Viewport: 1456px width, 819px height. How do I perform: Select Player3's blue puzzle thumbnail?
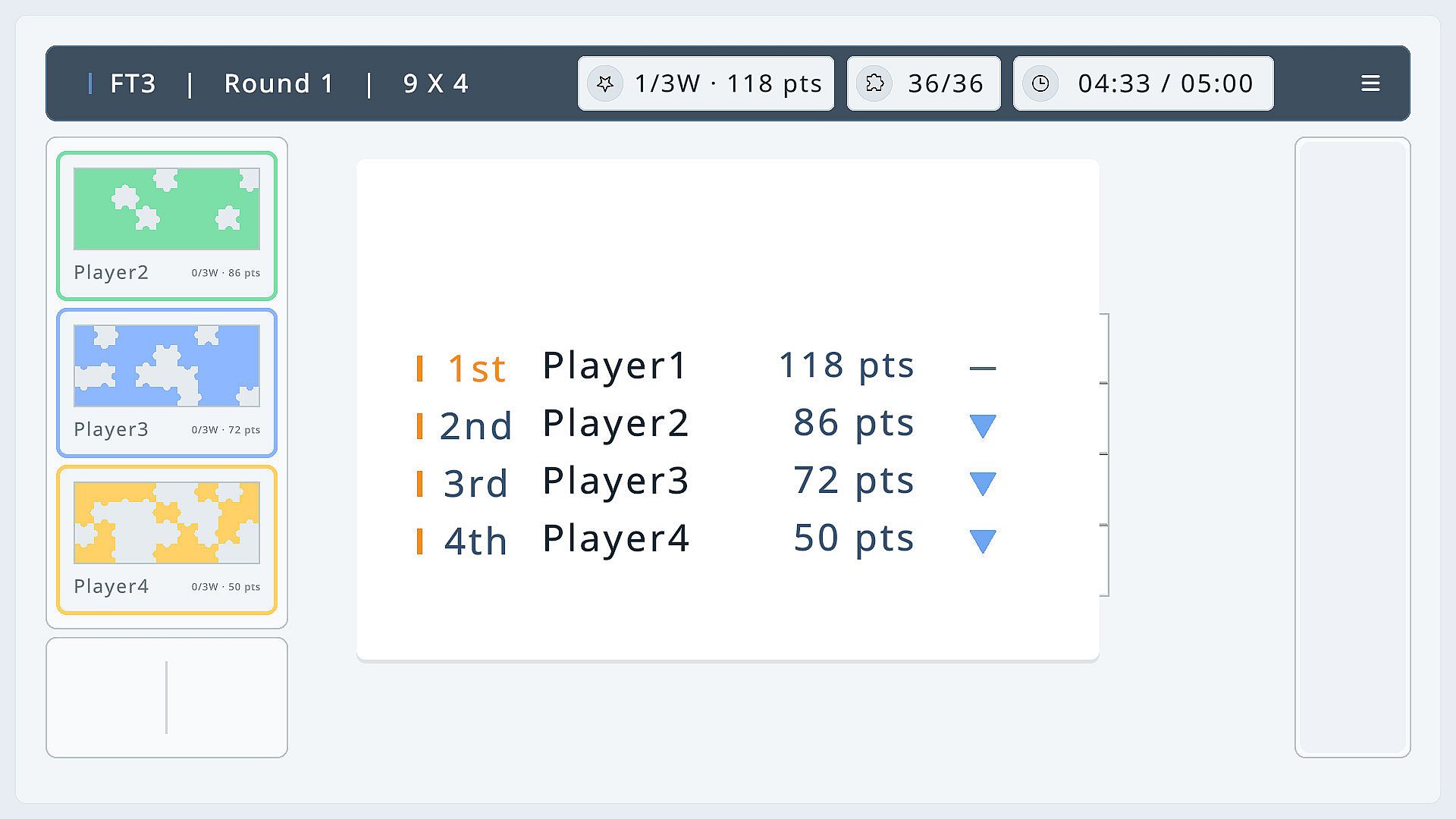[x=167, y=366]
